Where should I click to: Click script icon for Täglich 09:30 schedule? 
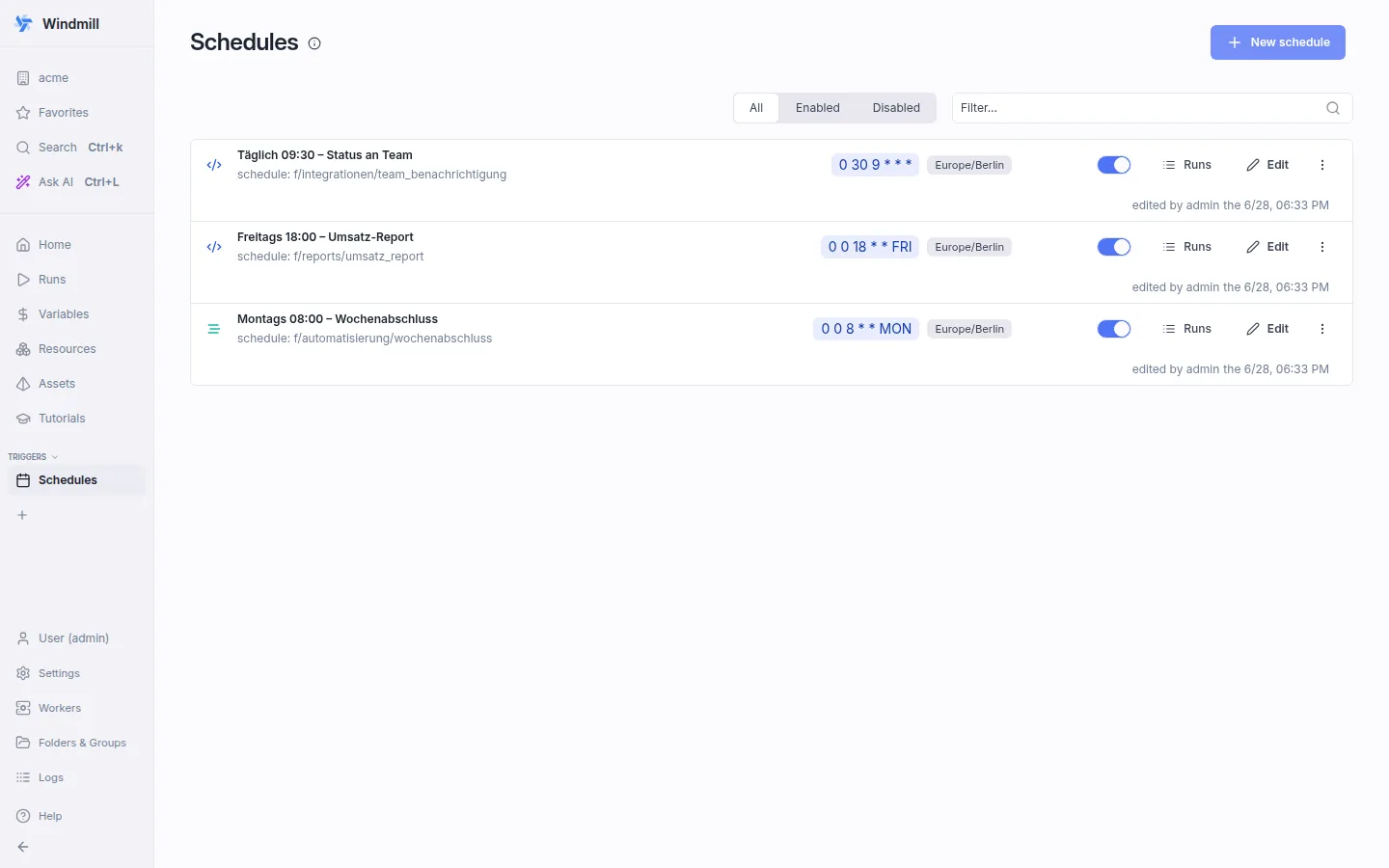[x=214, y=165]
